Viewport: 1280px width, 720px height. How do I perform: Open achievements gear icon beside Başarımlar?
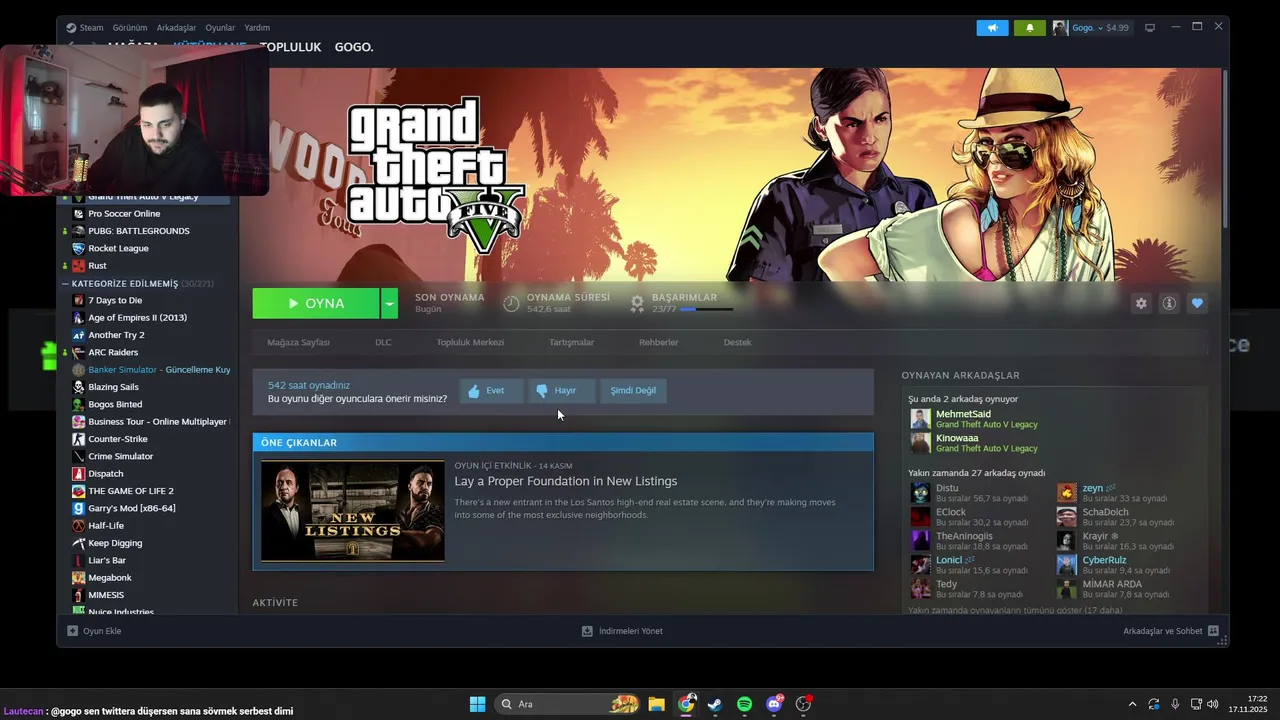[x=637, y=303]
